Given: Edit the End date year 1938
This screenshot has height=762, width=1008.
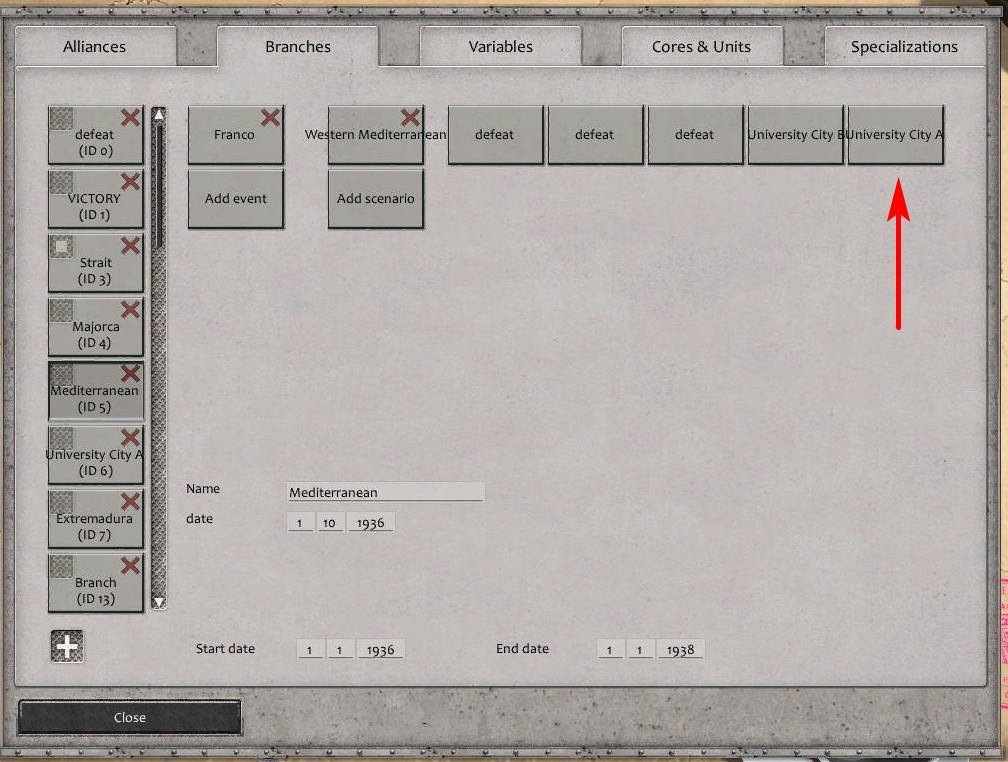Looking at the screenshot, I should click(680, 649).
